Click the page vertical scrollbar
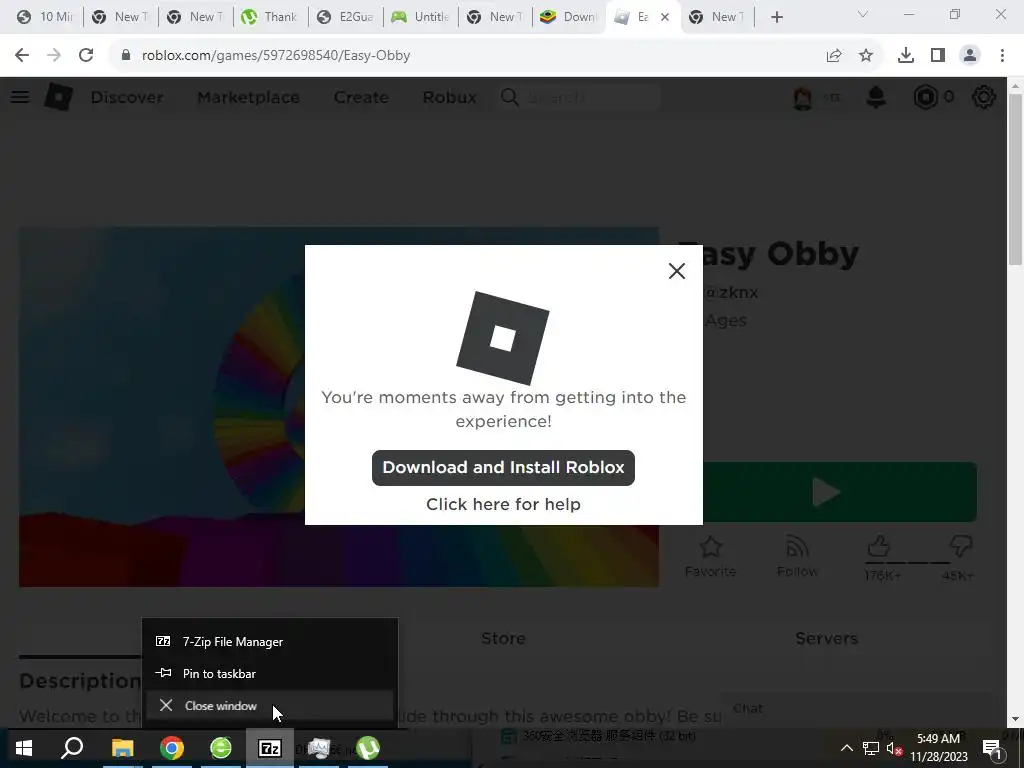Screen dimensions: 1024x768 tap(1016, 179)
